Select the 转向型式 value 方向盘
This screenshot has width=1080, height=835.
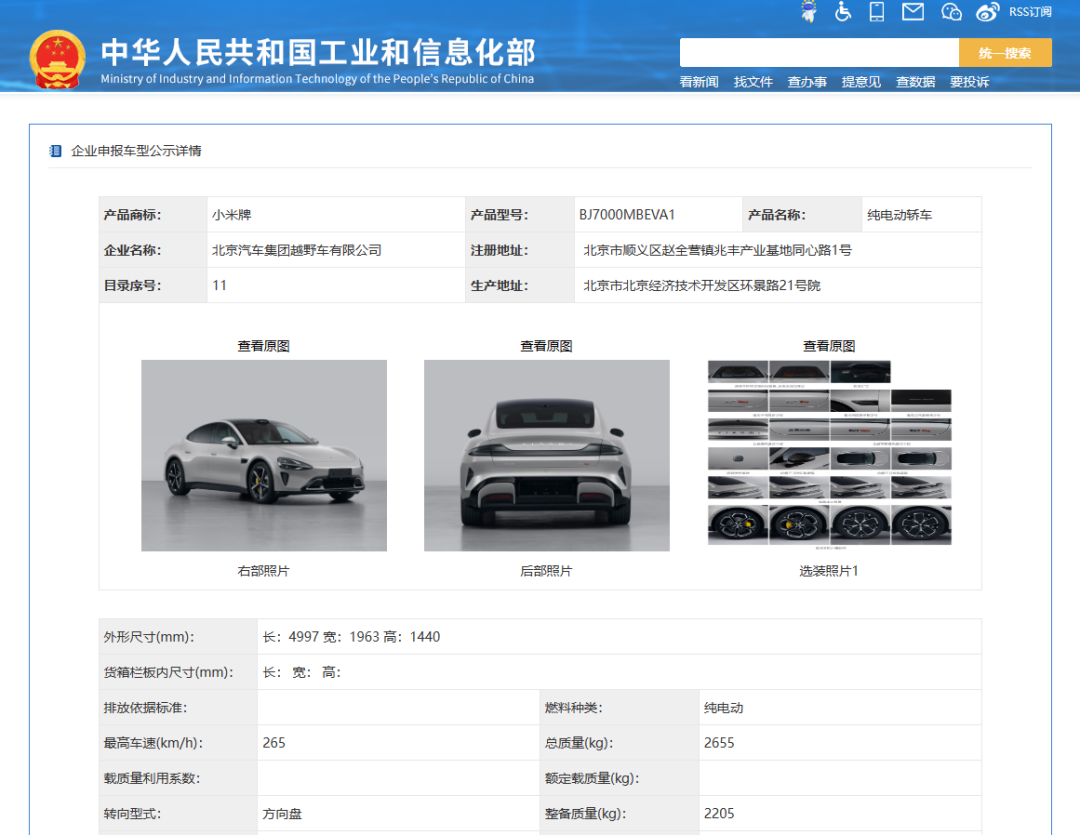pos(282,814)
